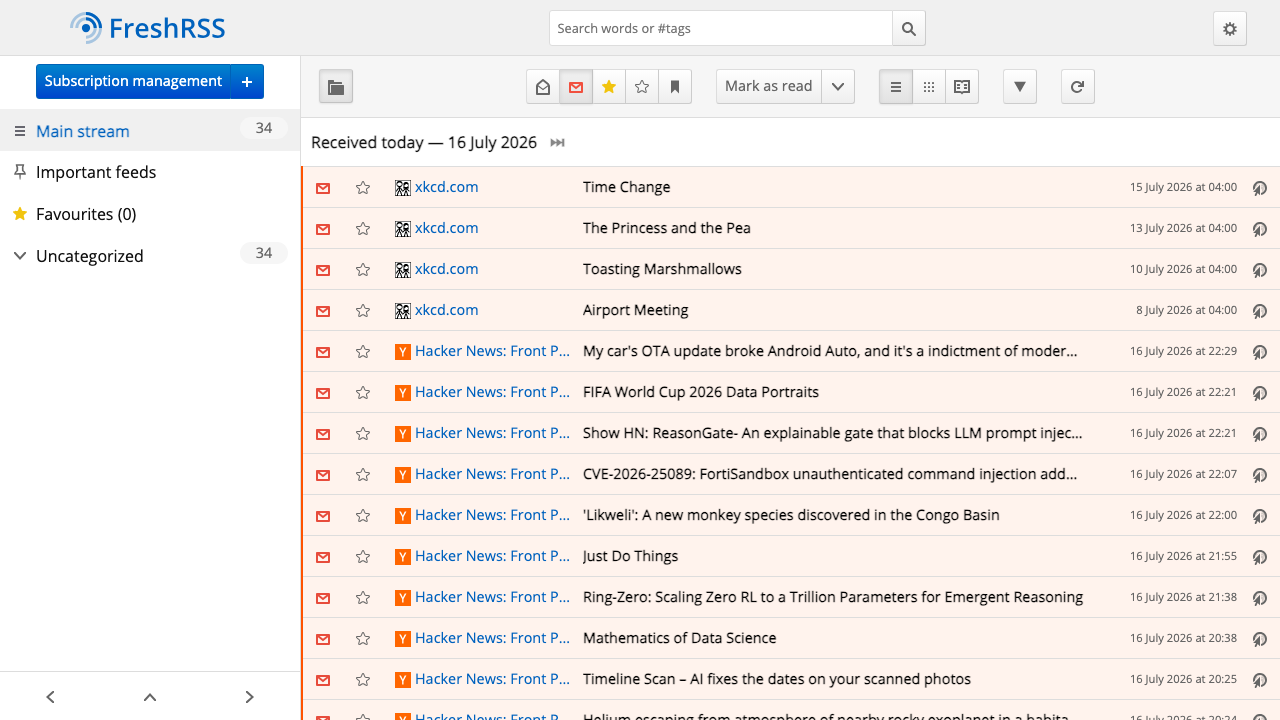This screenshot has width=1280, height=720.
Task: Mark the OTA update article as read
Action: [323, 352]
